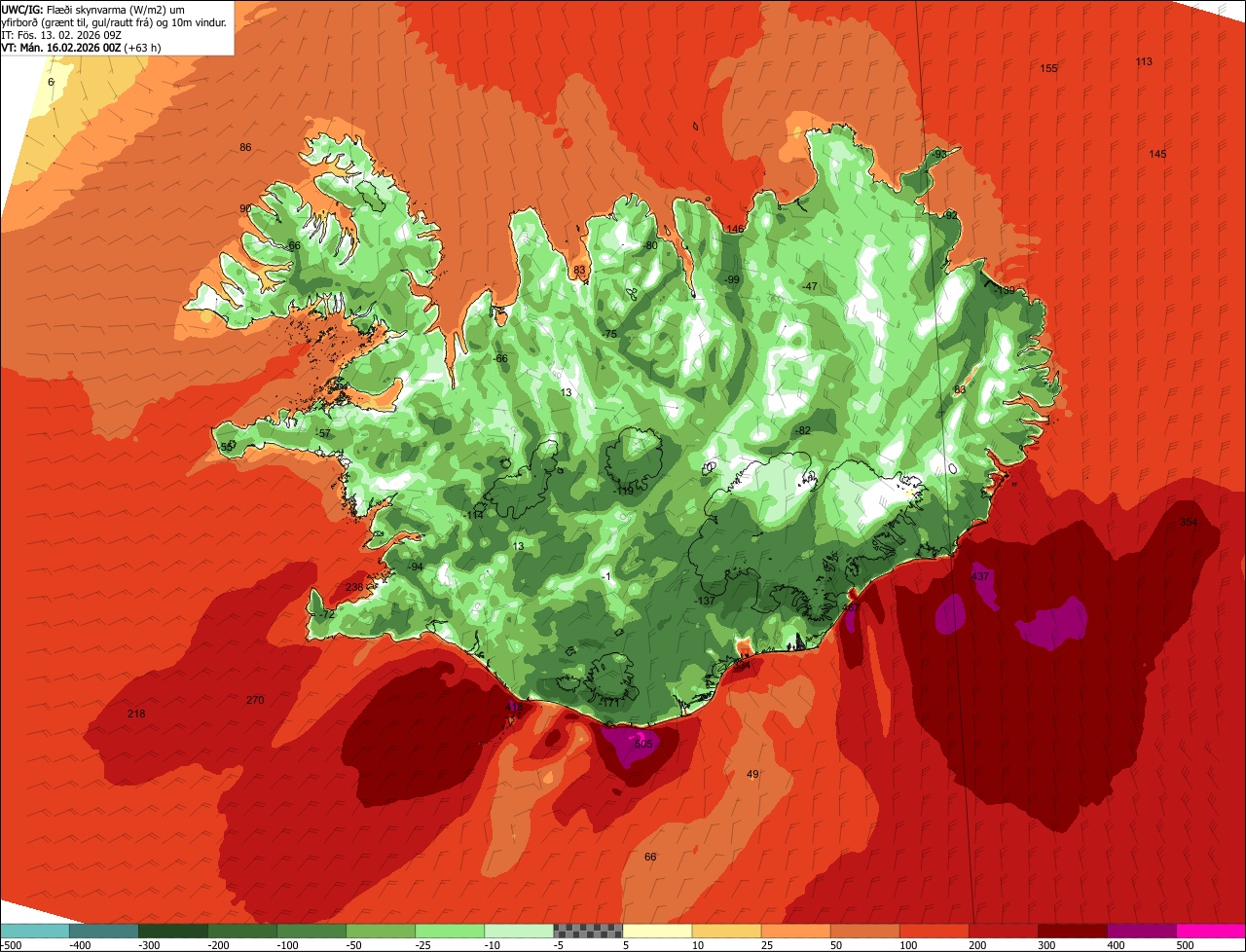
Task: Click the map value 437
Action: (x=980, y=576)
